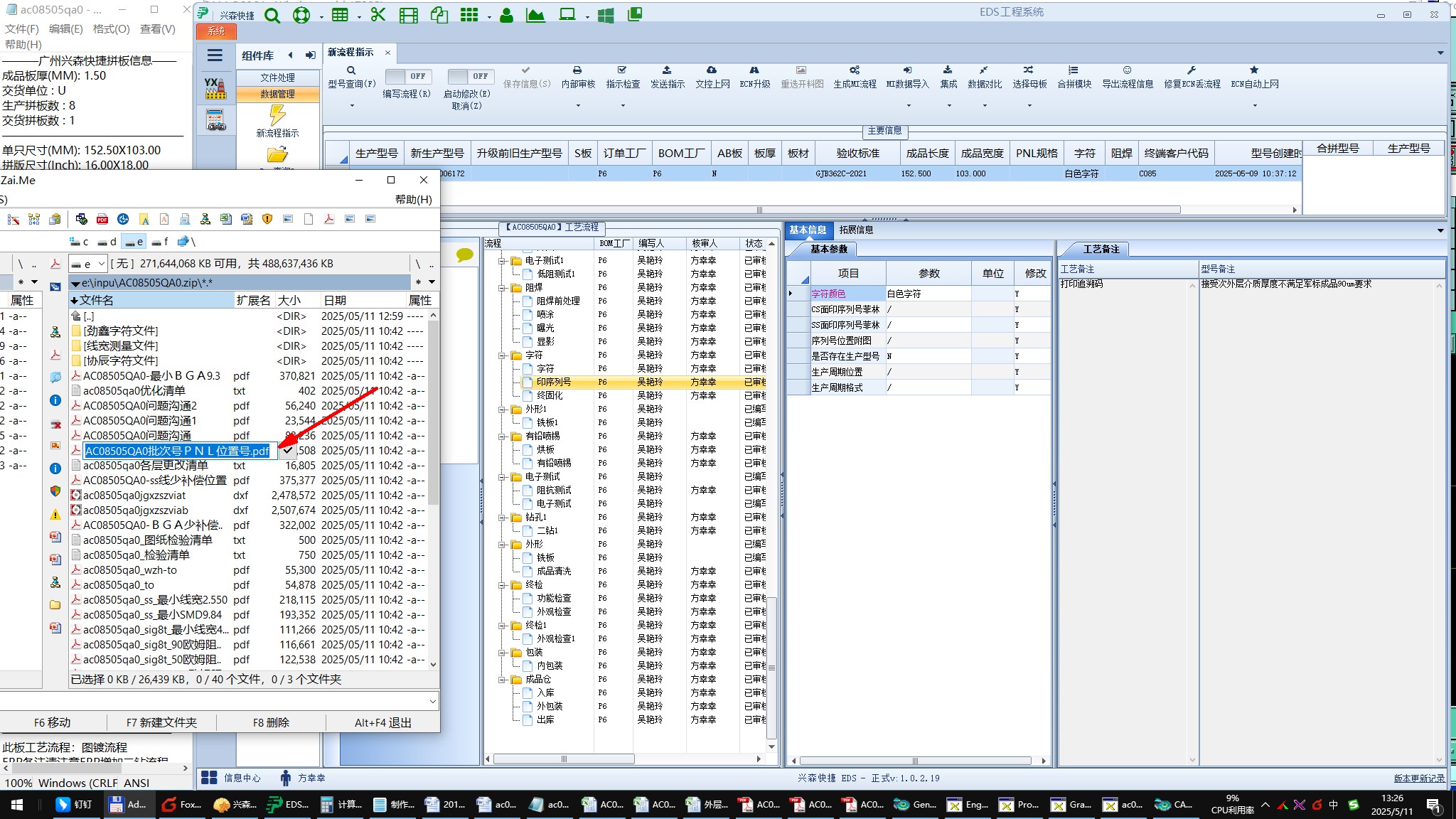Open the 新流程指示 lightning icon
This screenshot has height=819, width=1456.
tap(277, 115)
